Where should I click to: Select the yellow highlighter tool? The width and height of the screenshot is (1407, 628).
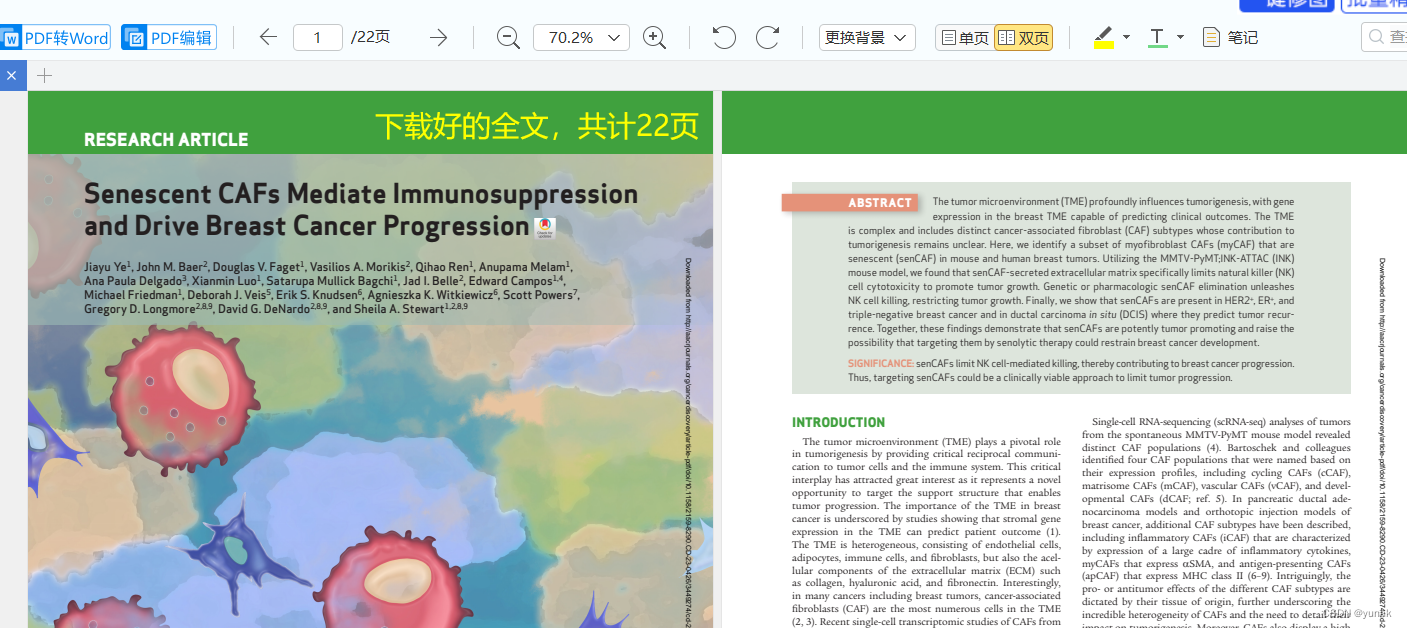[1104, 38]
